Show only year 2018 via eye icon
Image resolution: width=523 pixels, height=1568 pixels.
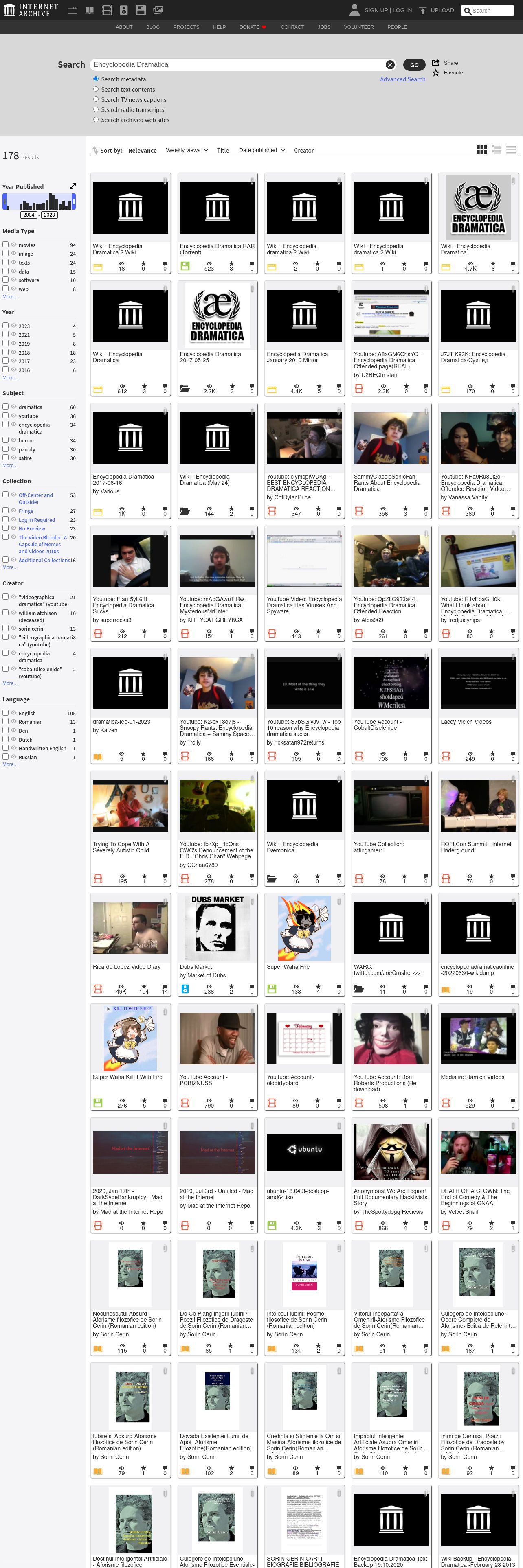[13, 352]
